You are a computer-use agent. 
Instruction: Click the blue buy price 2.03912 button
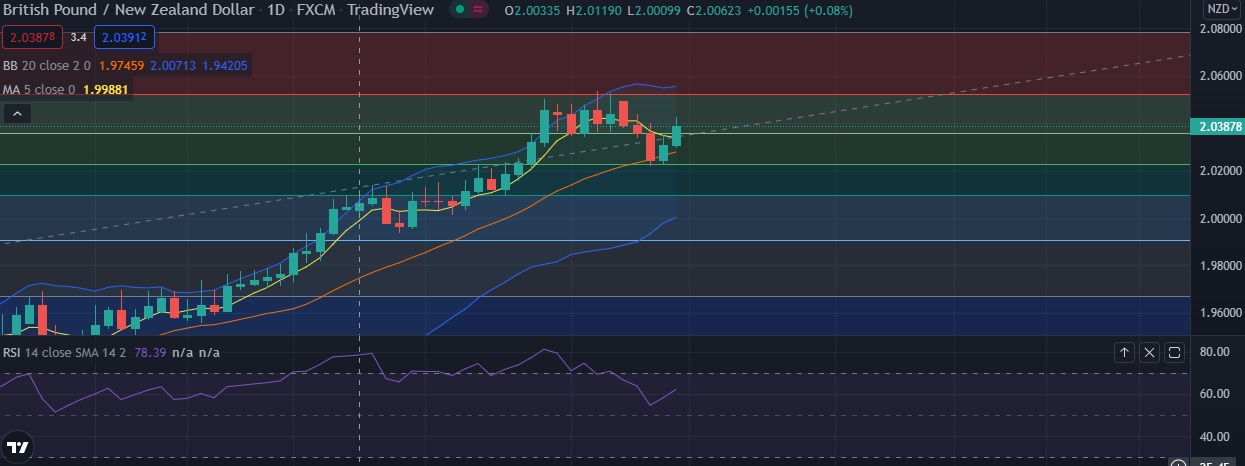[124, 38]
